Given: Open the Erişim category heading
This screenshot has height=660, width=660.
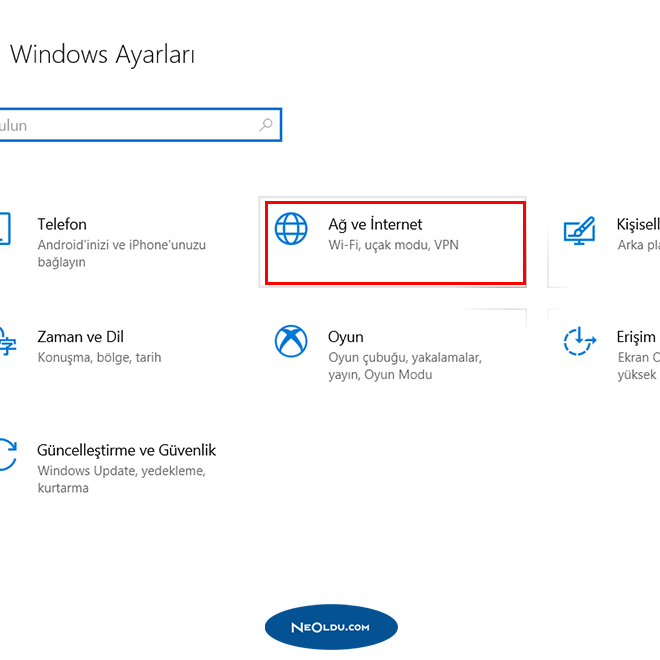Looking at the screenshot, I should 636,337.
